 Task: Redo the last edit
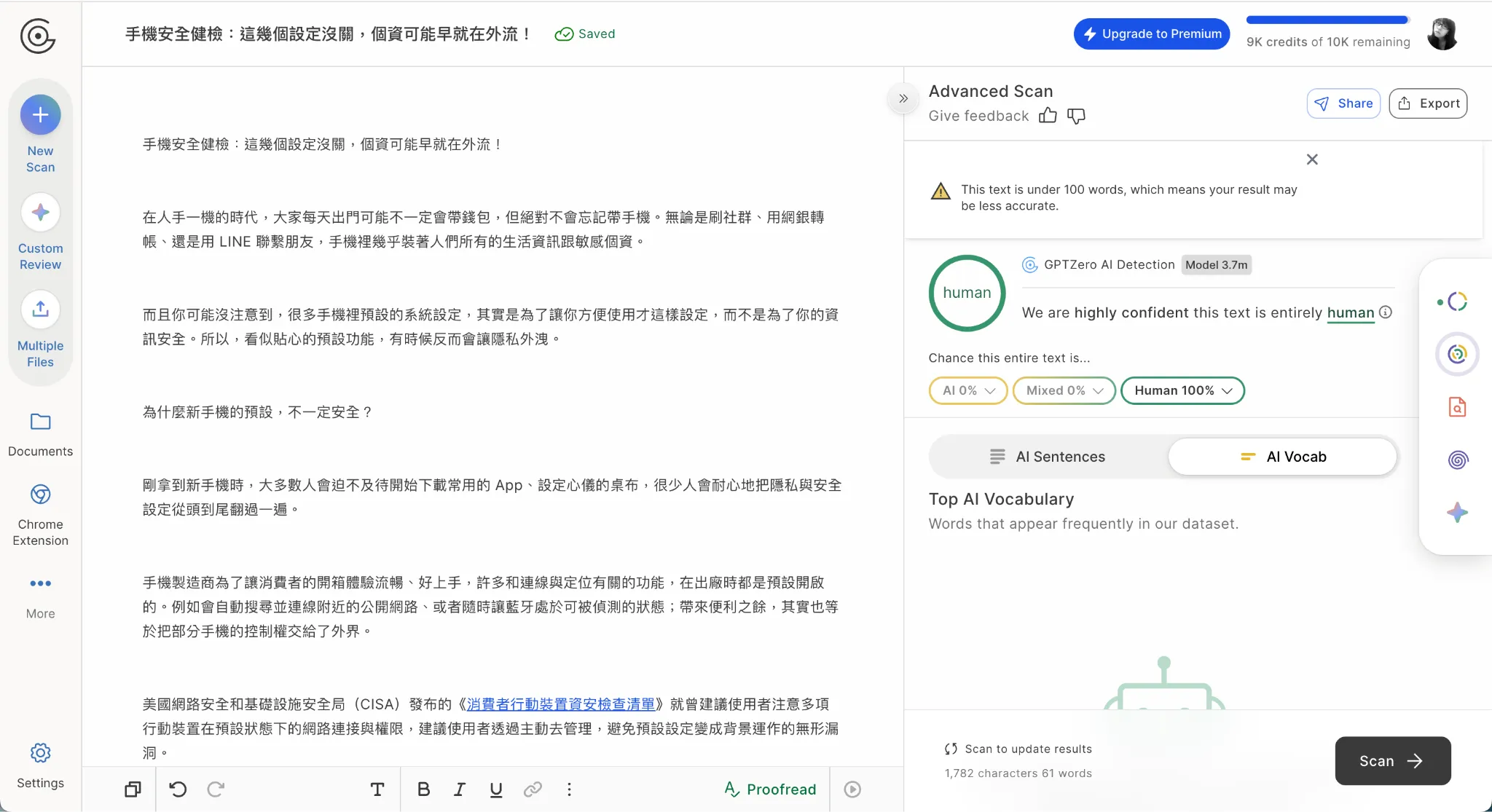(x=216, y=789)
